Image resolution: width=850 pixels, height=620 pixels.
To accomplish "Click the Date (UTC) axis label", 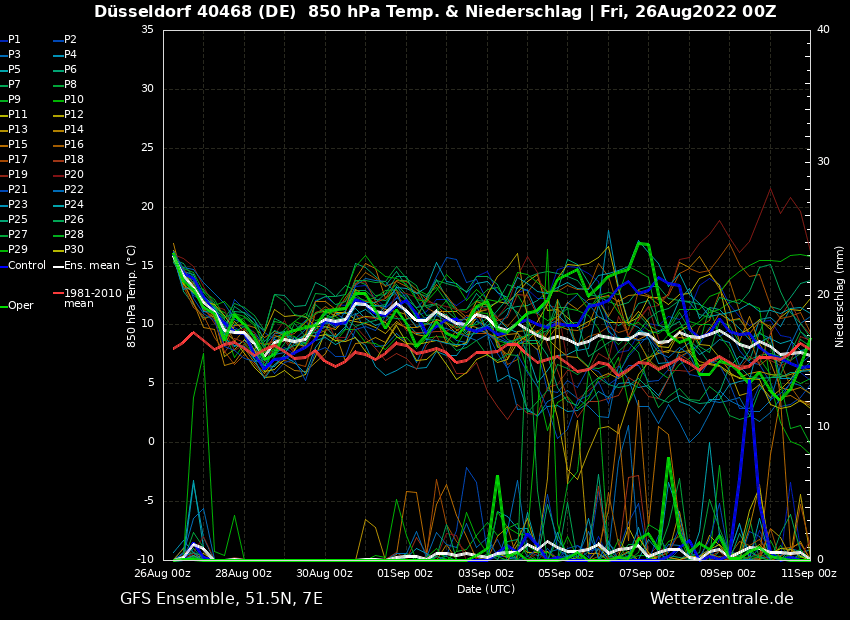I will pyautogui.click(x=486, y=590).
